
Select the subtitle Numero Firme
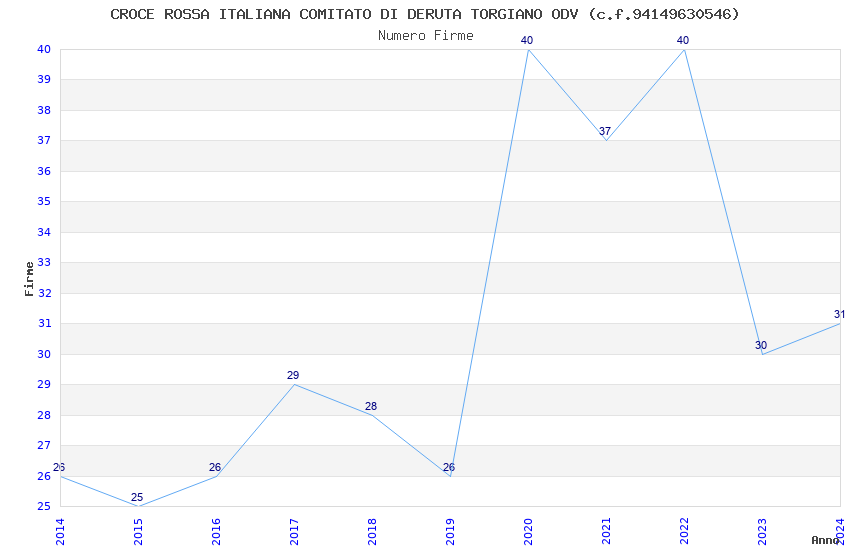(x=426, y=36)
